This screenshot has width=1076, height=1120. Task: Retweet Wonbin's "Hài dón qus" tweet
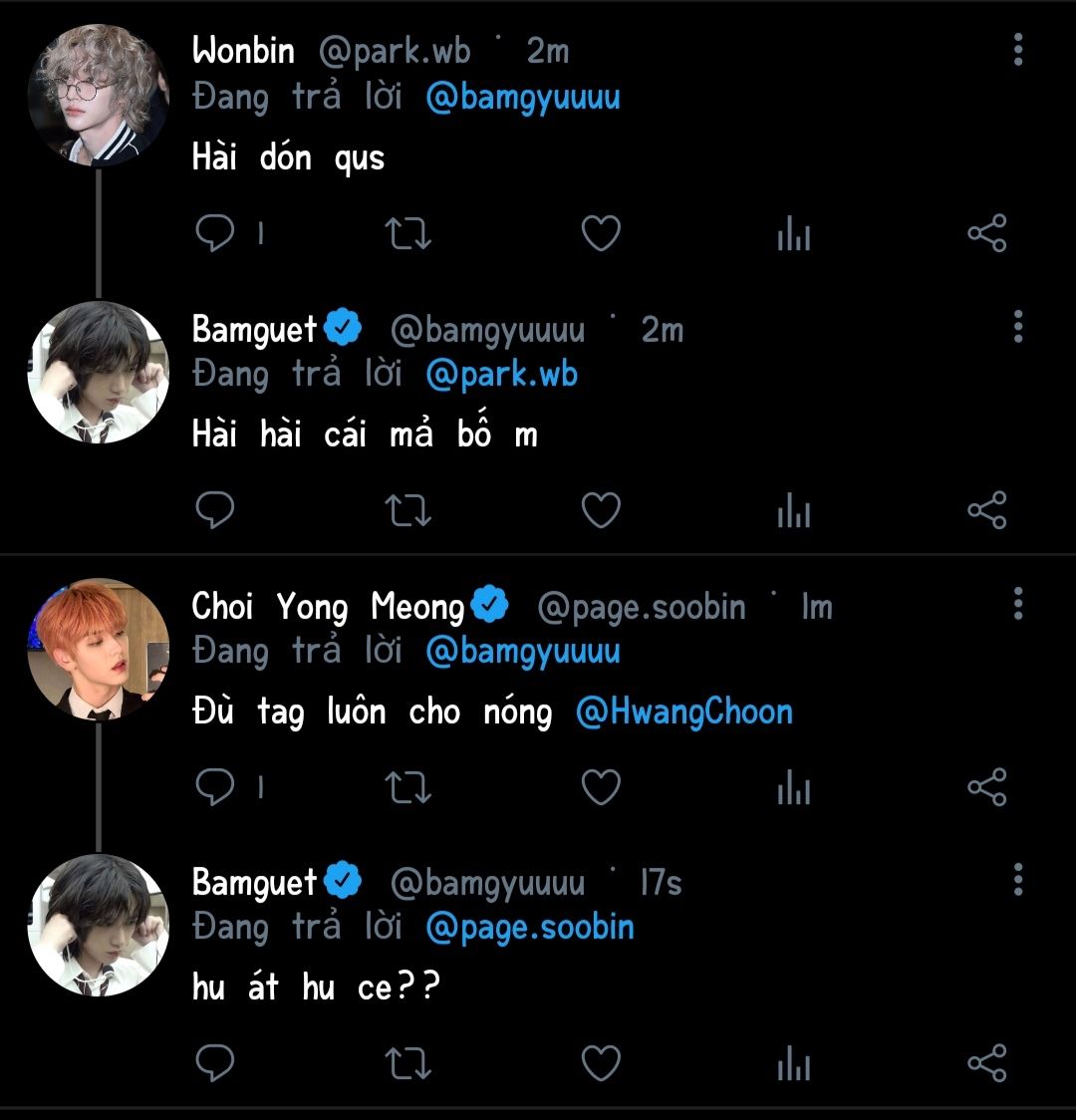tap(407, 234)
